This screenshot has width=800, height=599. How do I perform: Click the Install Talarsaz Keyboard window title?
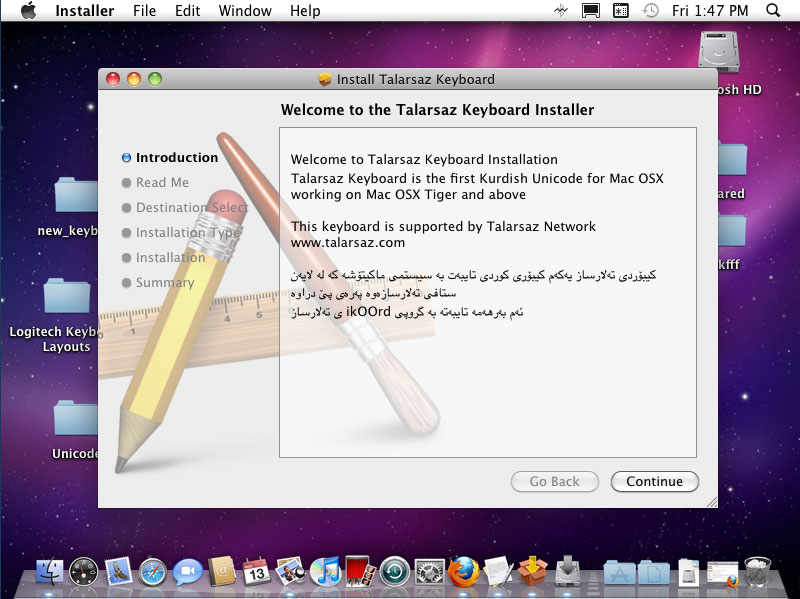(x=415, y=80)
